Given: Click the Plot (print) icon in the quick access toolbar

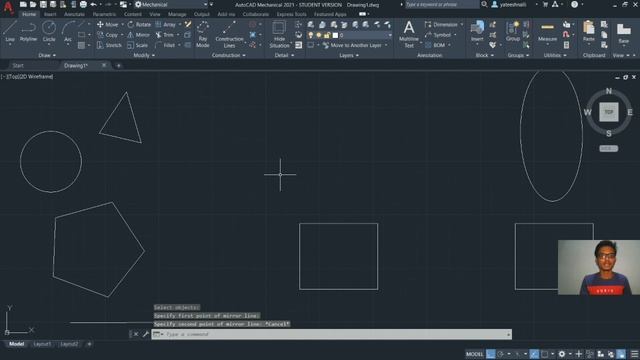Looking at the screenshot, I should click(83, 4).
